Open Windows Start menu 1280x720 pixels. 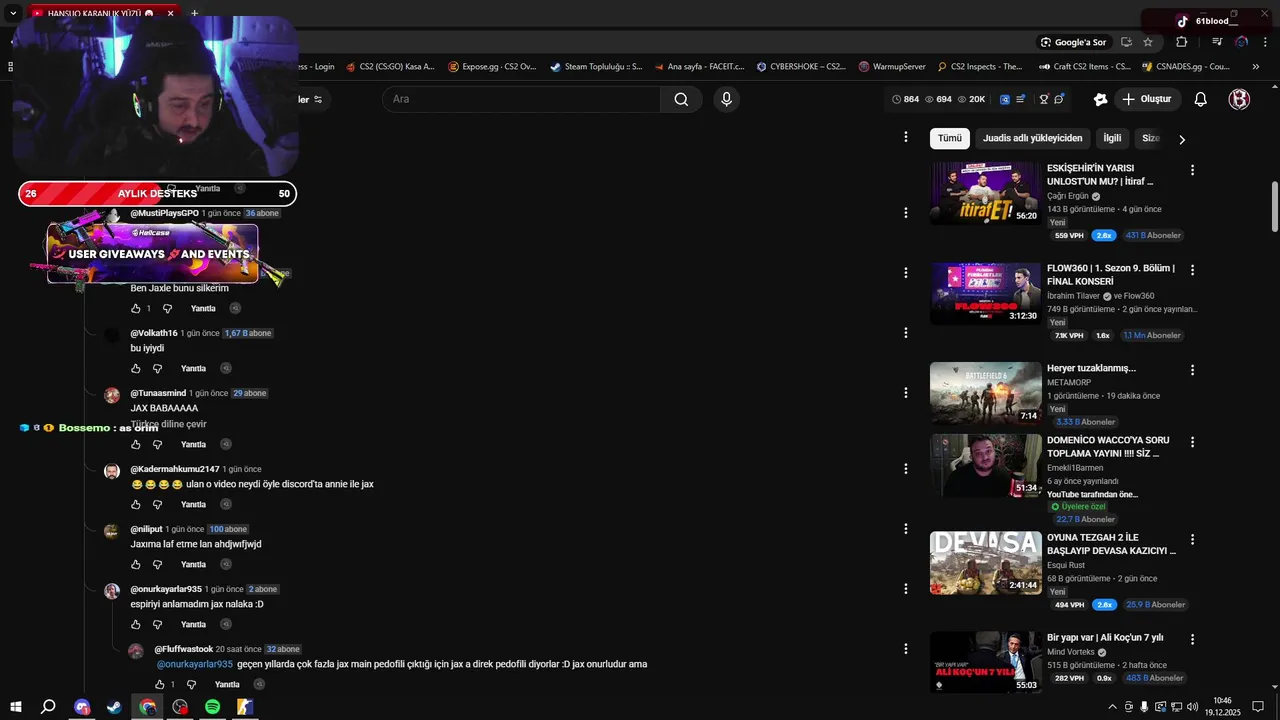click(x=16, y=707)
